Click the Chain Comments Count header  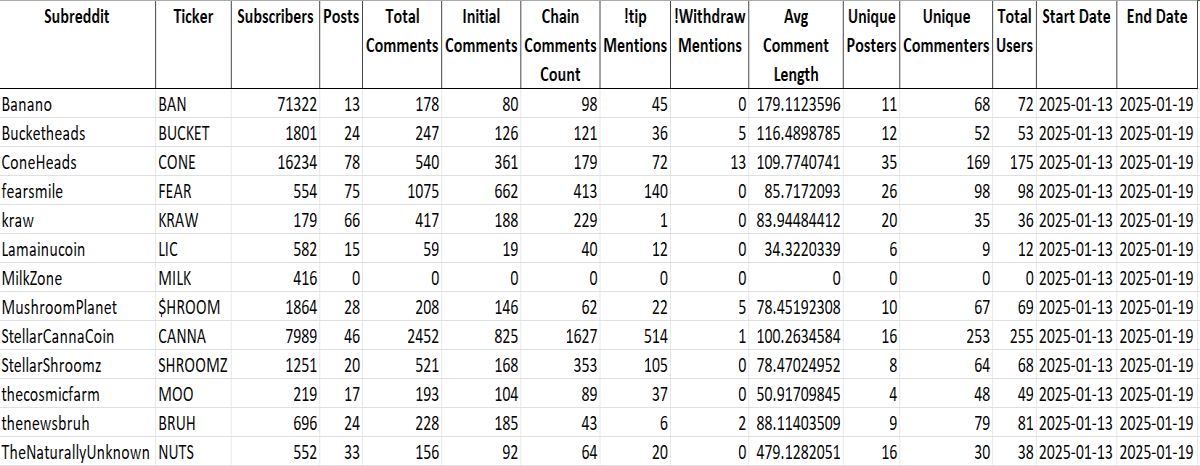(560, 45)
